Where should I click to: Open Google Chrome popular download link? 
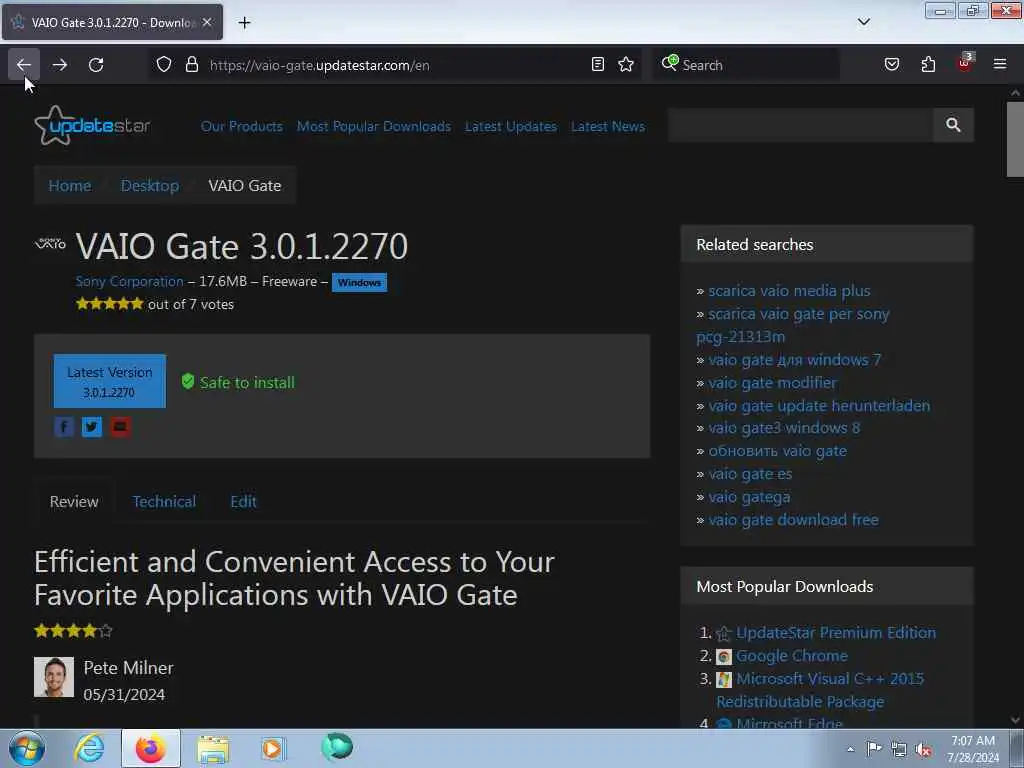[x=792, y=656]
